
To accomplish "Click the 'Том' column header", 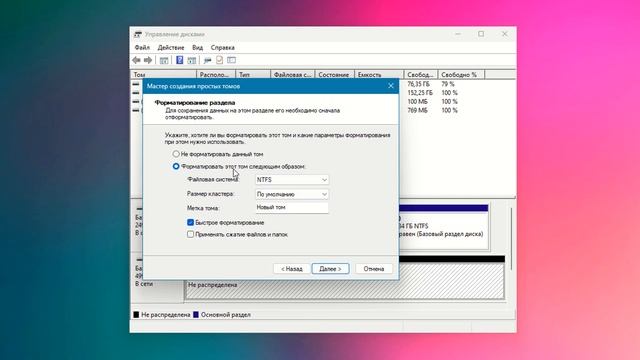I will 163,75.
